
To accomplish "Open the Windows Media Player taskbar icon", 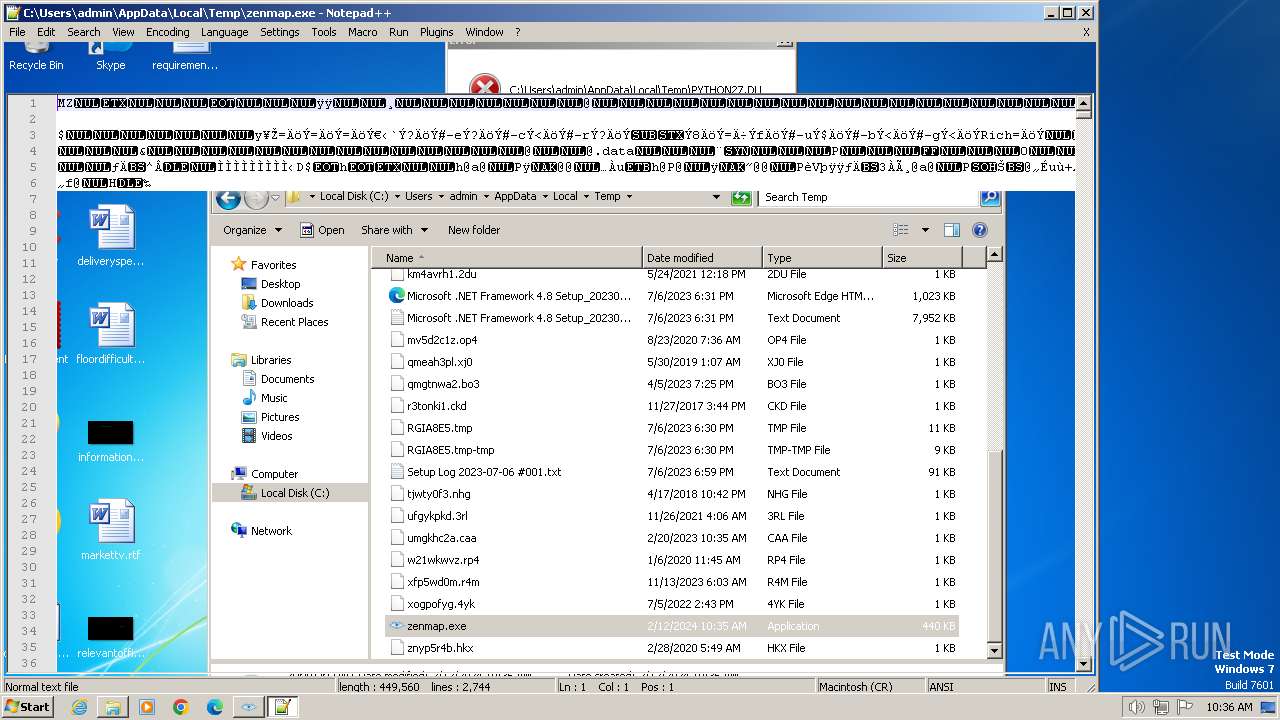I will [x=147, y=707].
